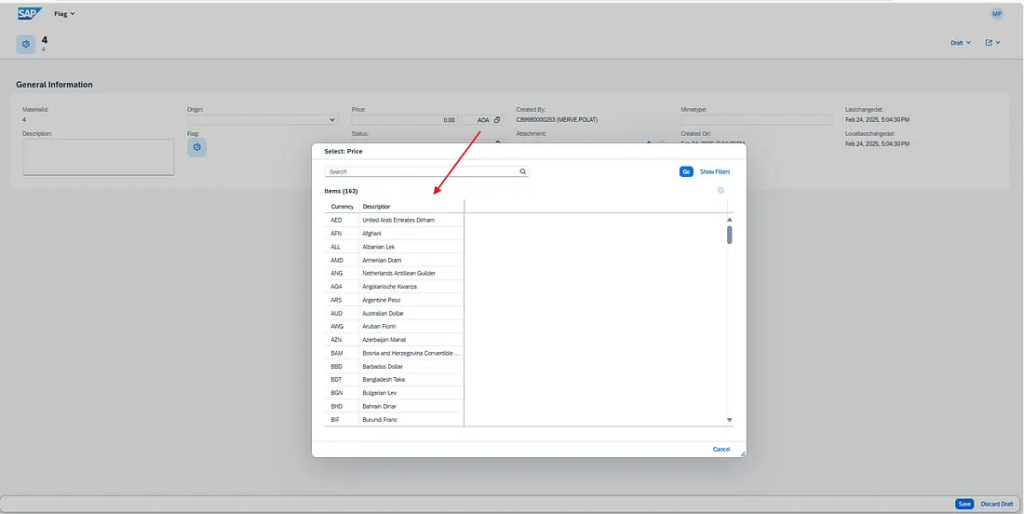Click the Search field in Select: Price

[x=422, y=172]
